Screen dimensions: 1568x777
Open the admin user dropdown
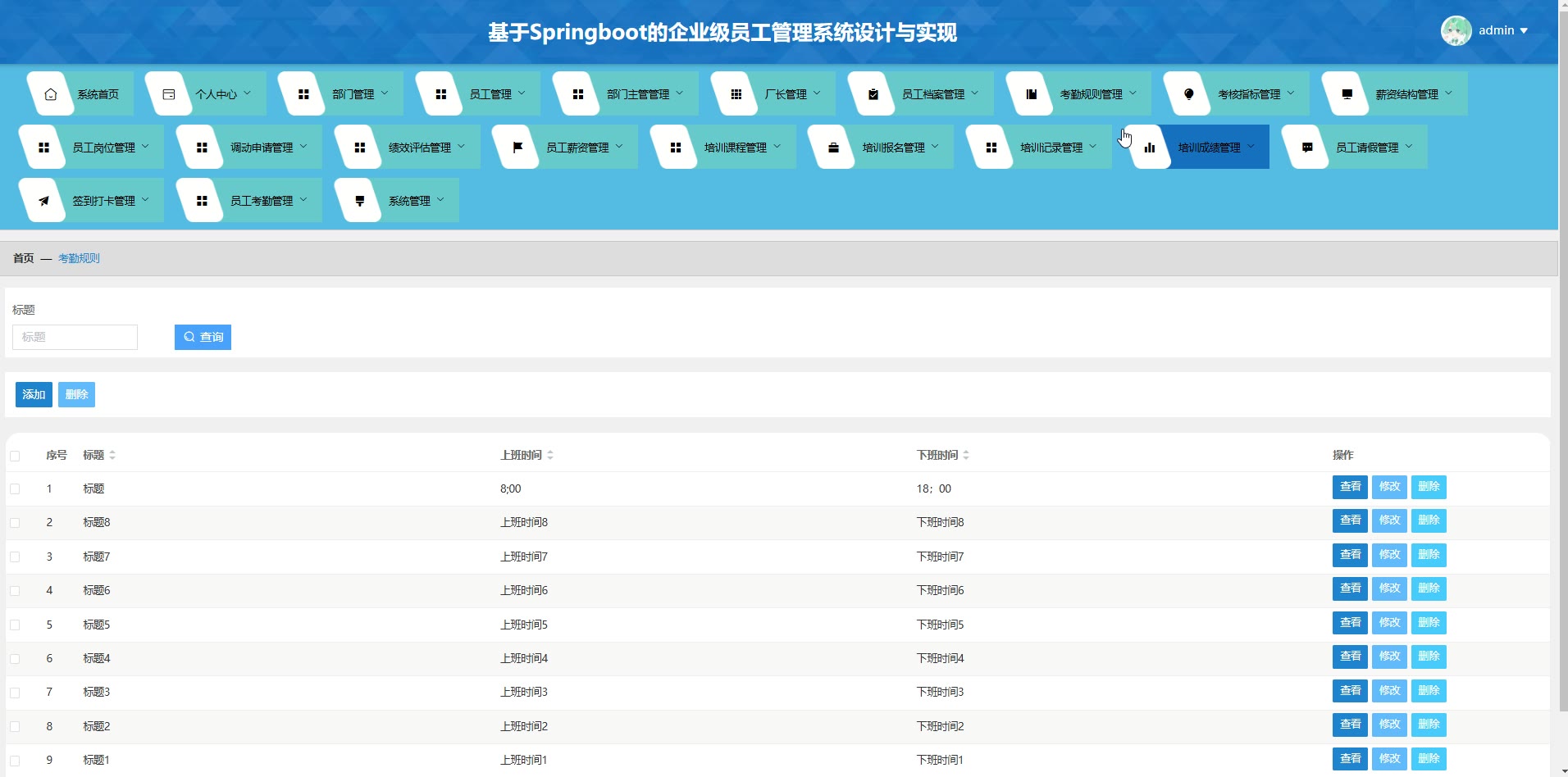[x=1486, y=31]
